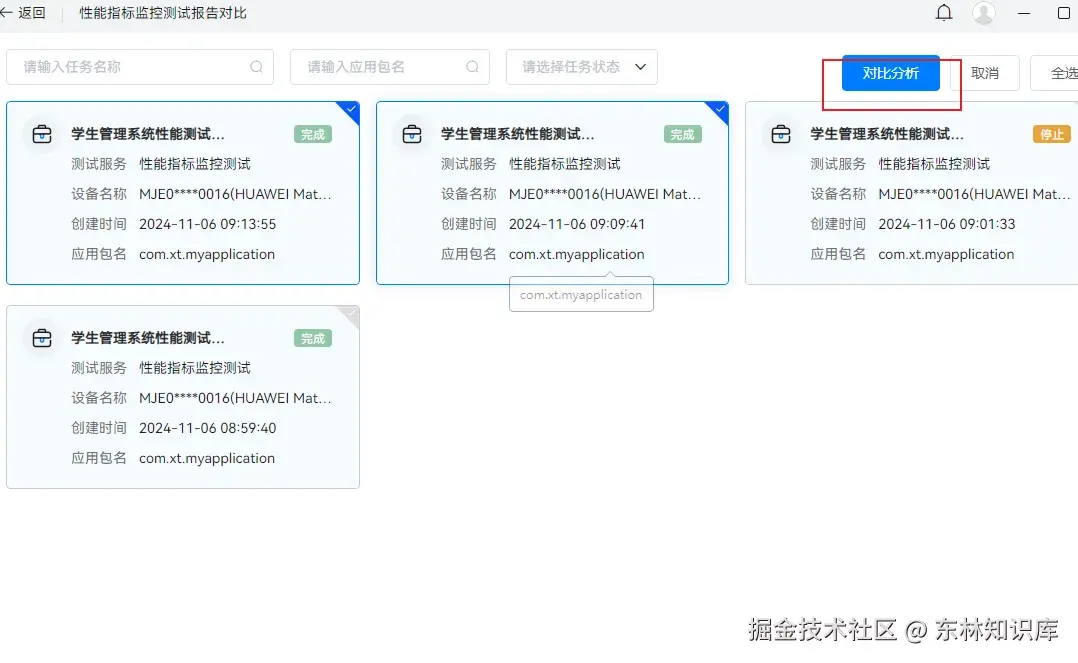Click 完成 status tag on 09:09:41 card

(683, 134)
